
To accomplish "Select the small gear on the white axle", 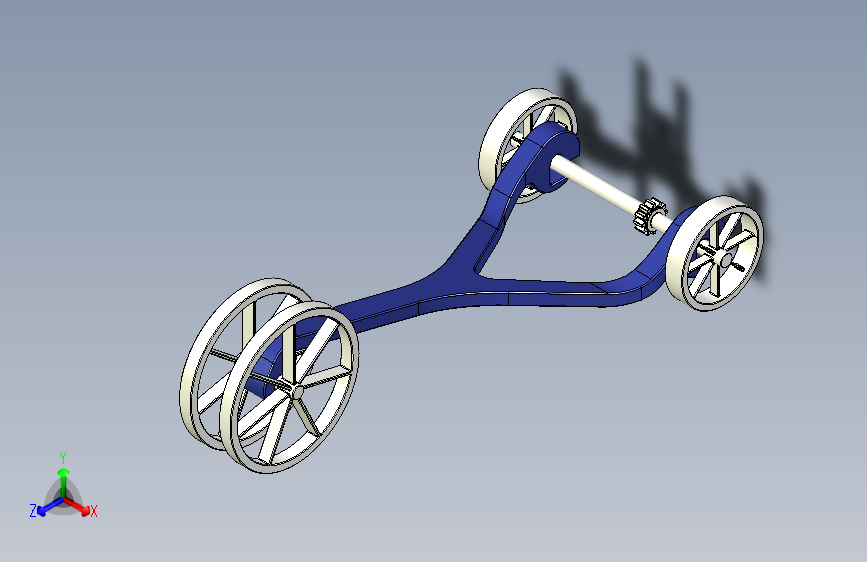I will (x=649, y=215).
